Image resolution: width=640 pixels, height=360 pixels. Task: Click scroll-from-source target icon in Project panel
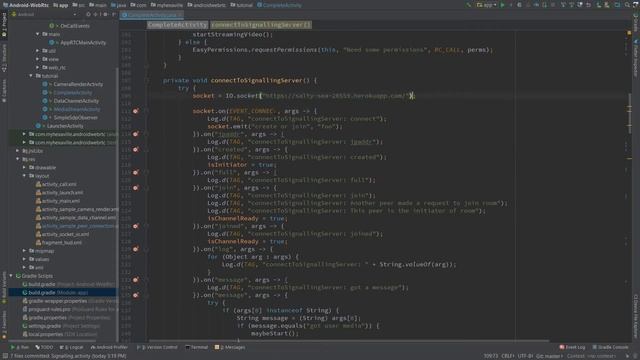click(88, 14)
